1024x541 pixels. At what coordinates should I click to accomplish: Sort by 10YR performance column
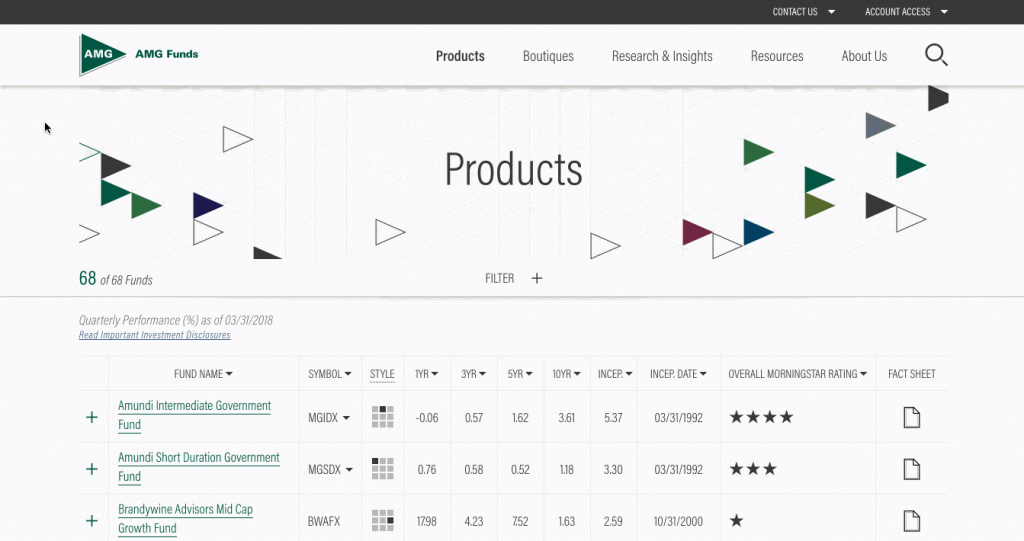point(566,374)
